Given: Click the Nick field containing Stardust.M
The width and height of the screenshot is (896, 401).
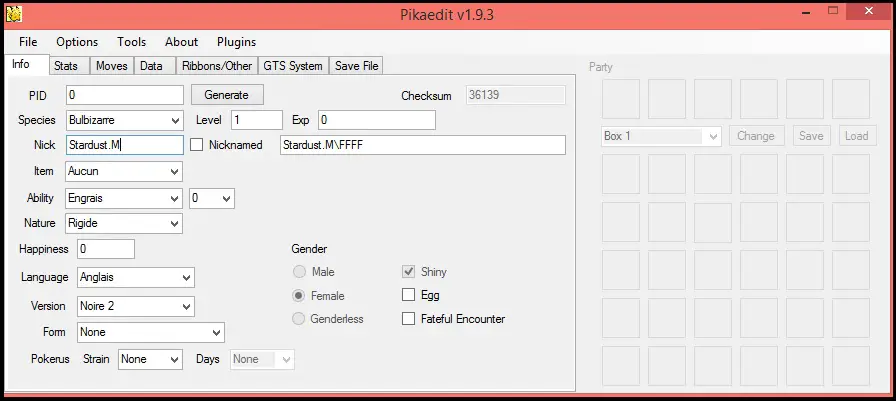Looking at the screenshot, I should click(x=125, y=145).
